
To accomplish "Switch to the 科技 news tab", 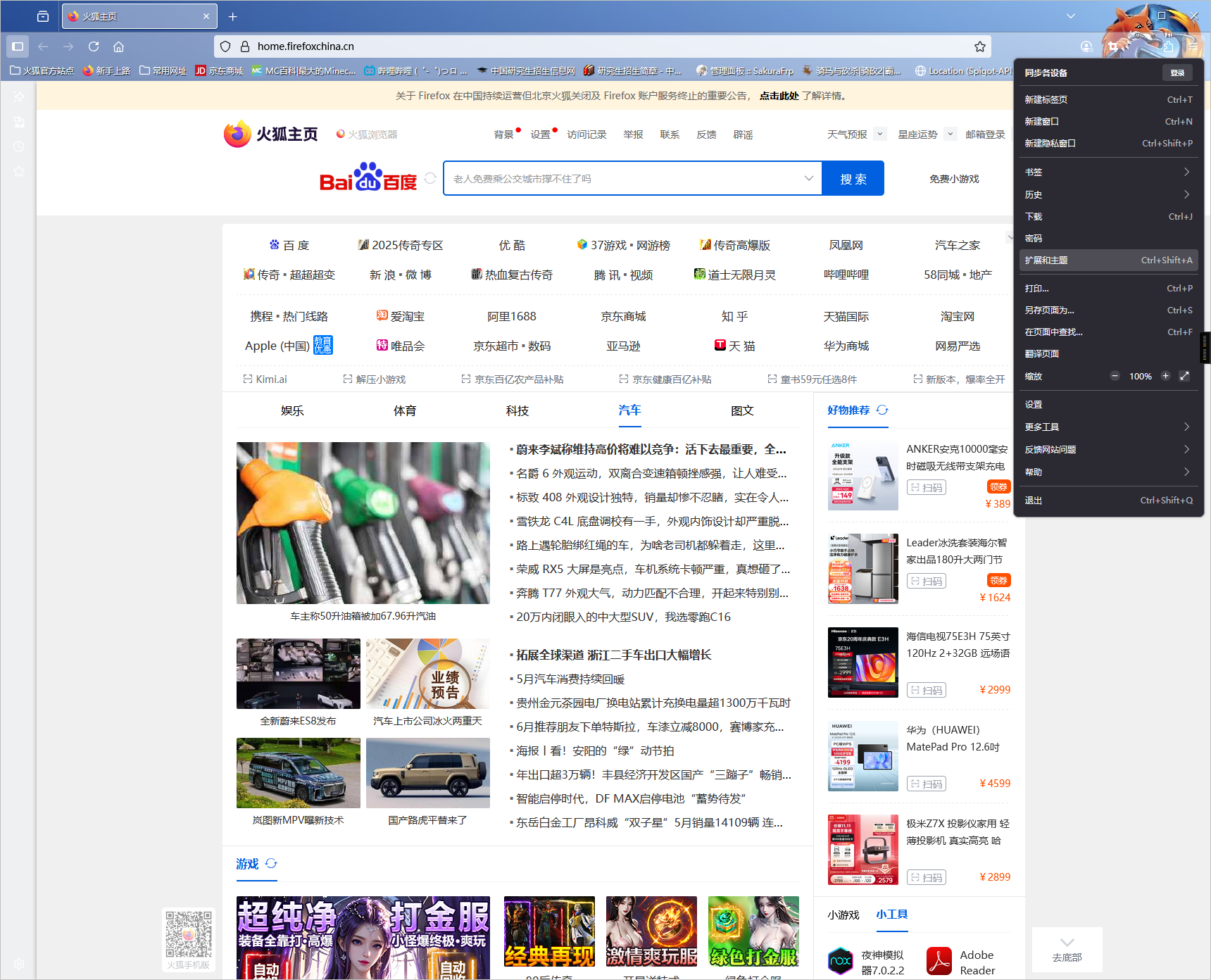I will 517,410.
